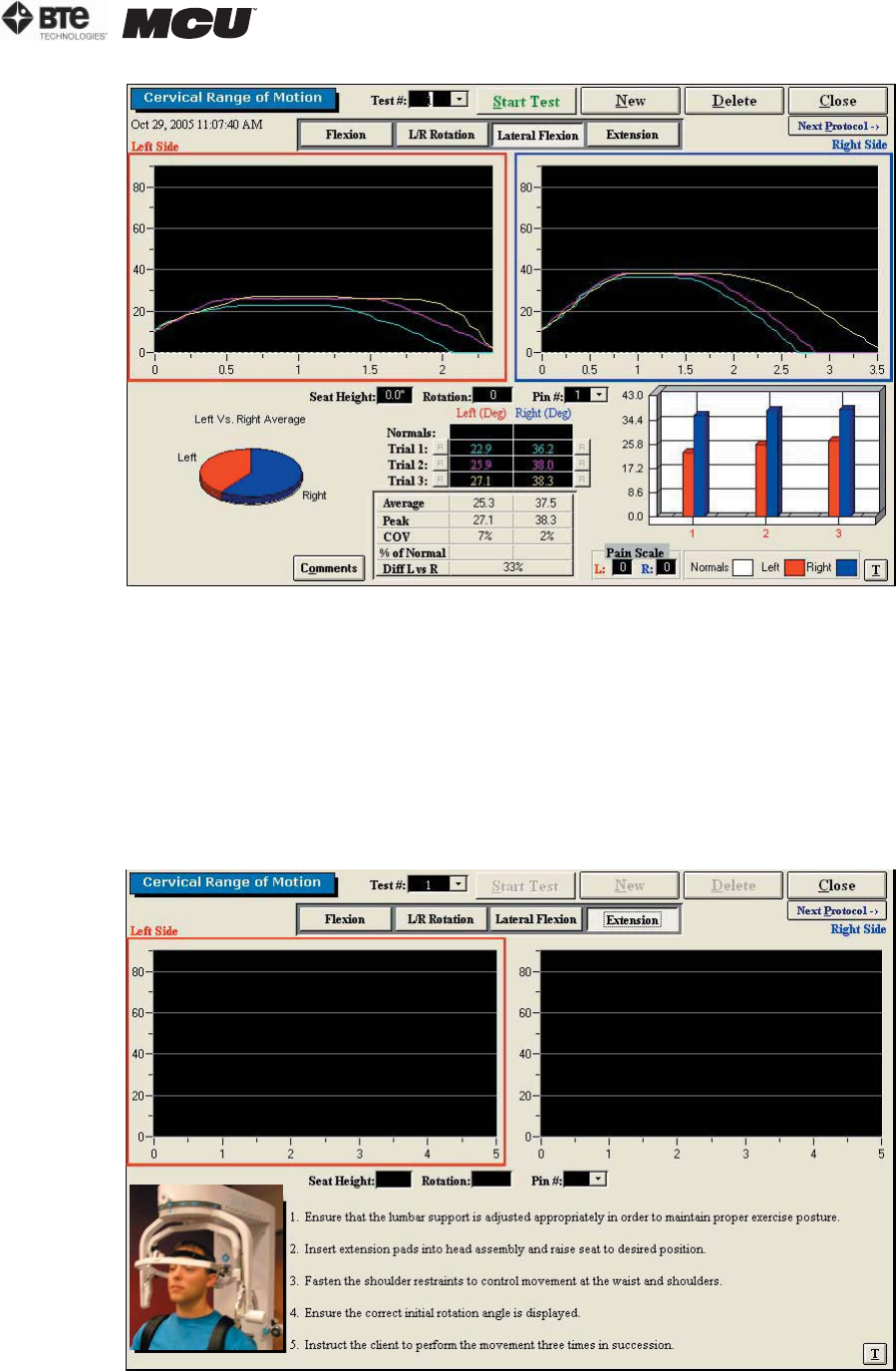Image resolution: width=896 pixels, height=1371 pixels.
Task: Click the Trial 1 left R reset icon
Action: click(440, 449)
